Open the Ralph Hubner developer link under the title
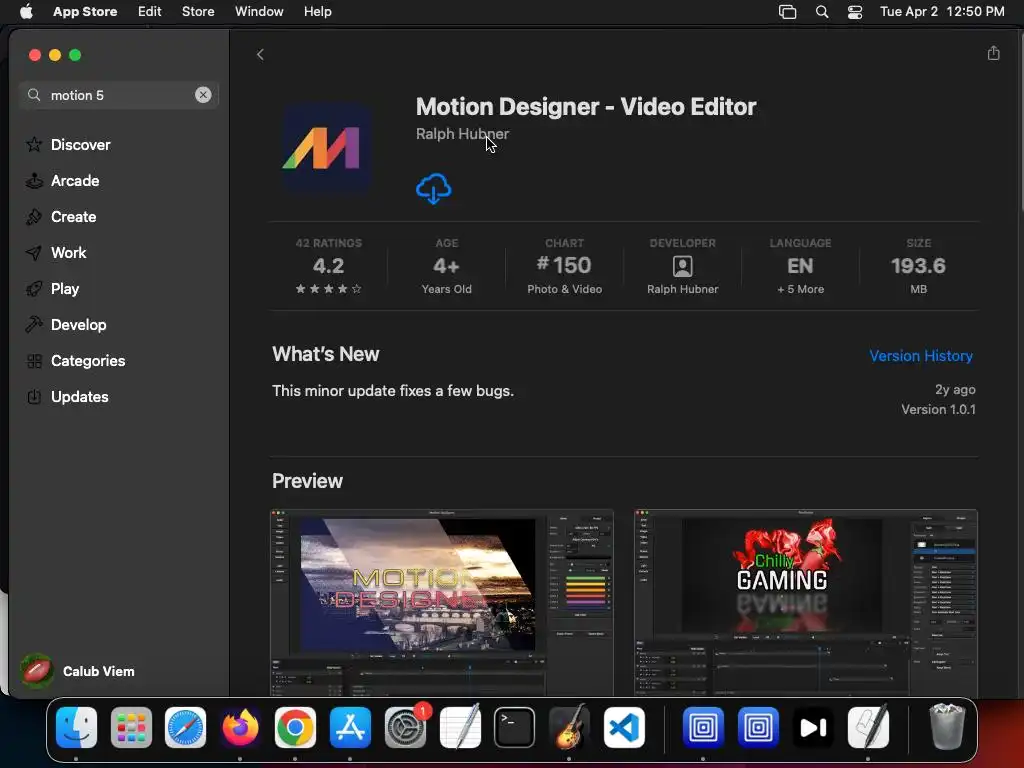 [x=462, y=134]
